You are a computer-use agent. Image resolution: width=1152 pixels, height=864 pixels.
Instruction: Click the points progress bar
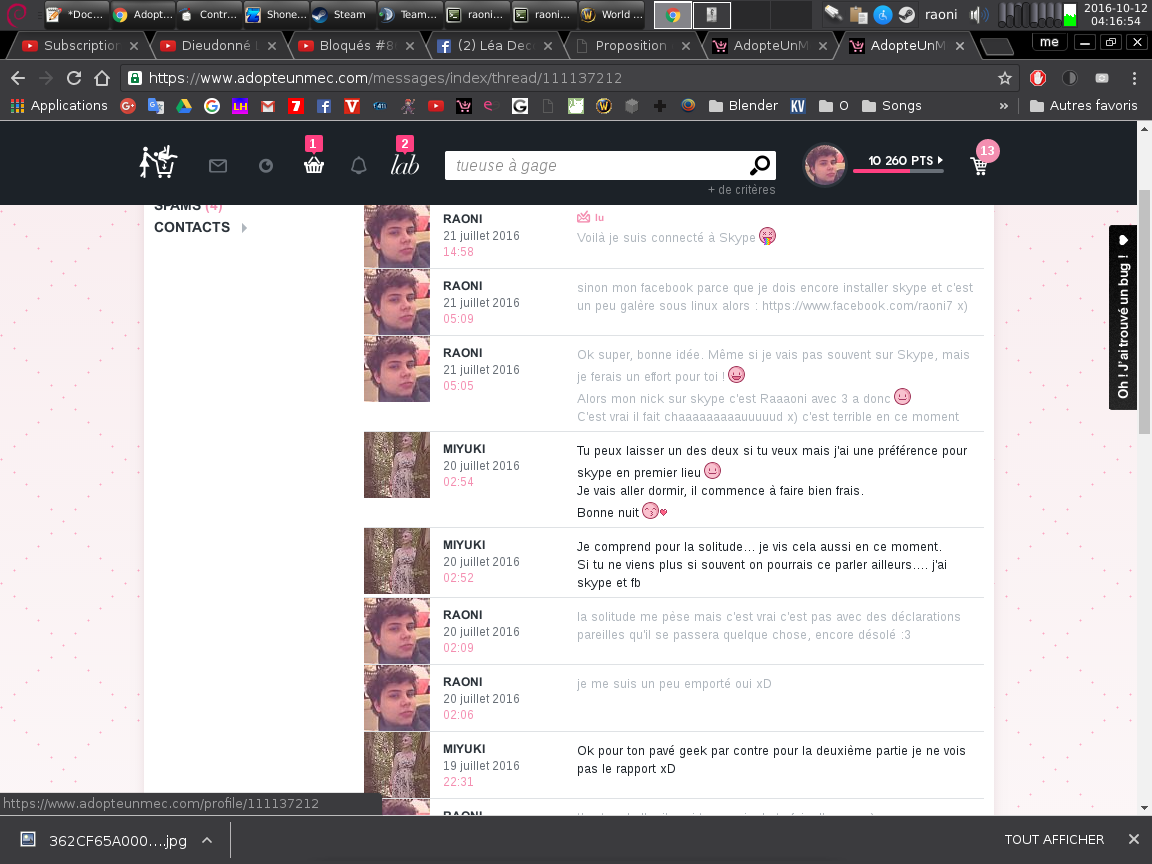point(898,171)
